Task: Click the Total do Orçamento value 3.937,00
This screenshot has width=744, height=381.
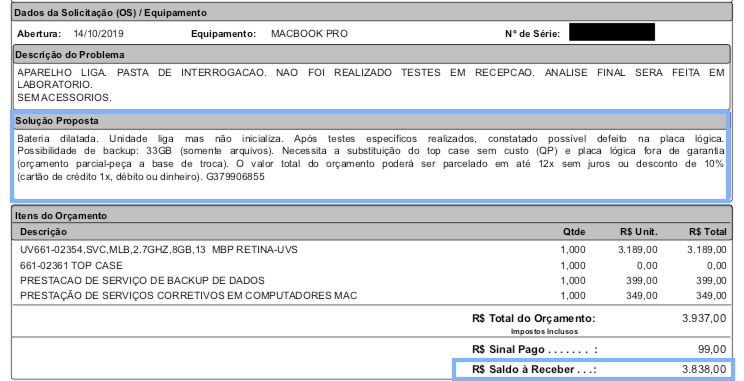Action: [x=704, y=318]
